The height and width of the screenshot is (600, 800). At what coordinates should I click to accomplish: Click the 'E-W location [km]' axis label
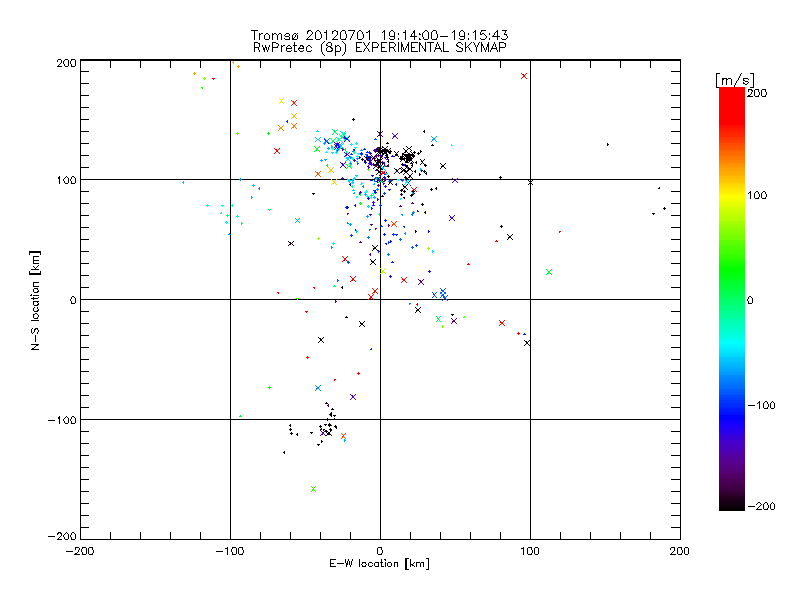pyautogui.click(x=380, y=564)
